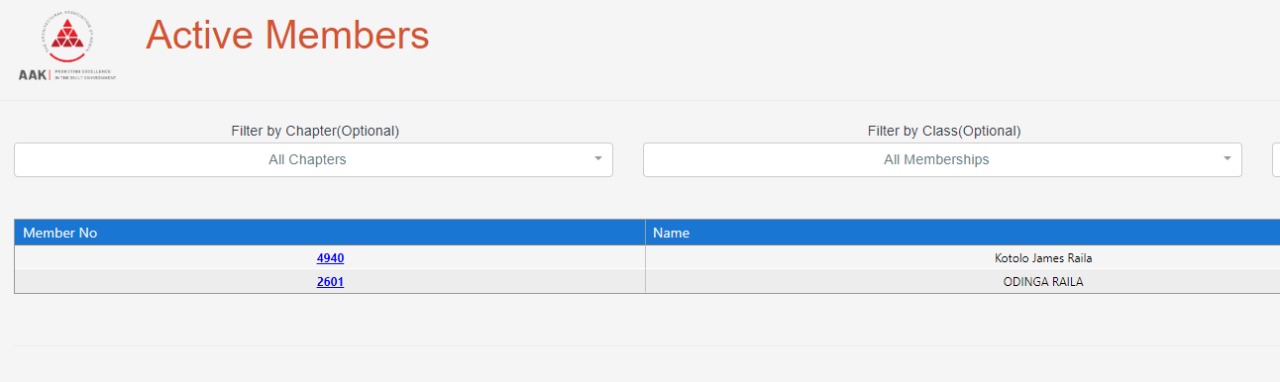This screenshot has height=382, width=1280.
Task: Open member number 4940 link
Action: point(330,258)
